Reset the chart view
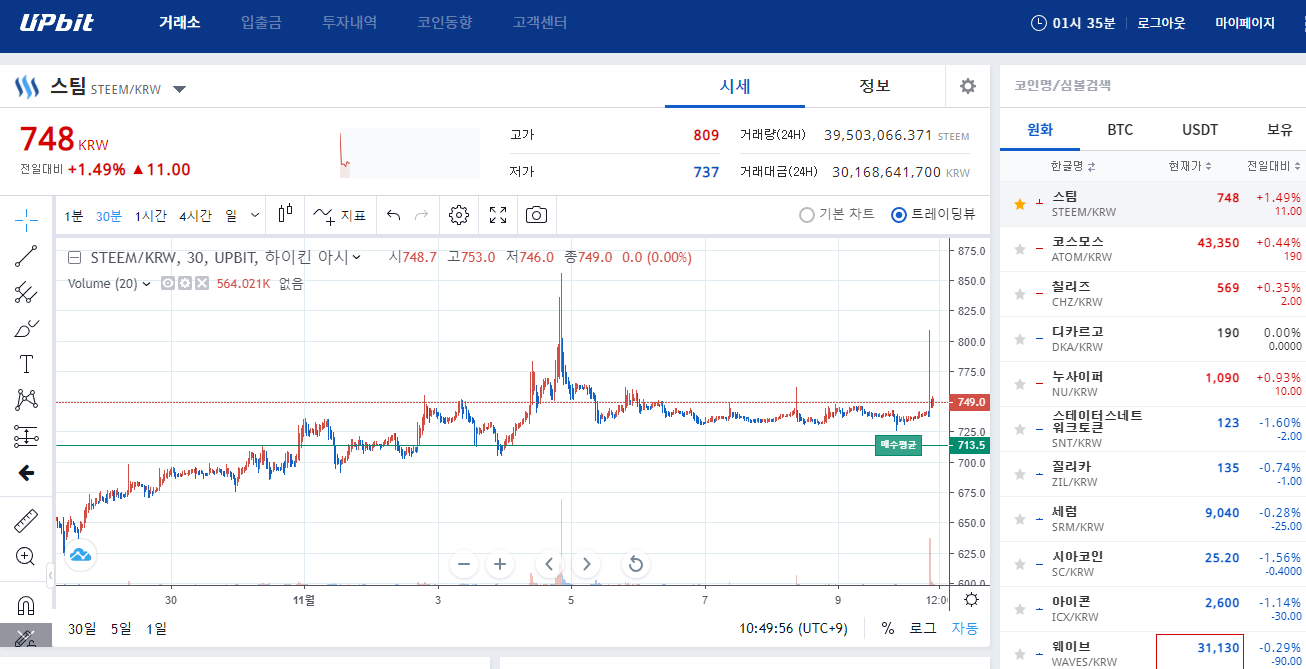 point(635,564)
